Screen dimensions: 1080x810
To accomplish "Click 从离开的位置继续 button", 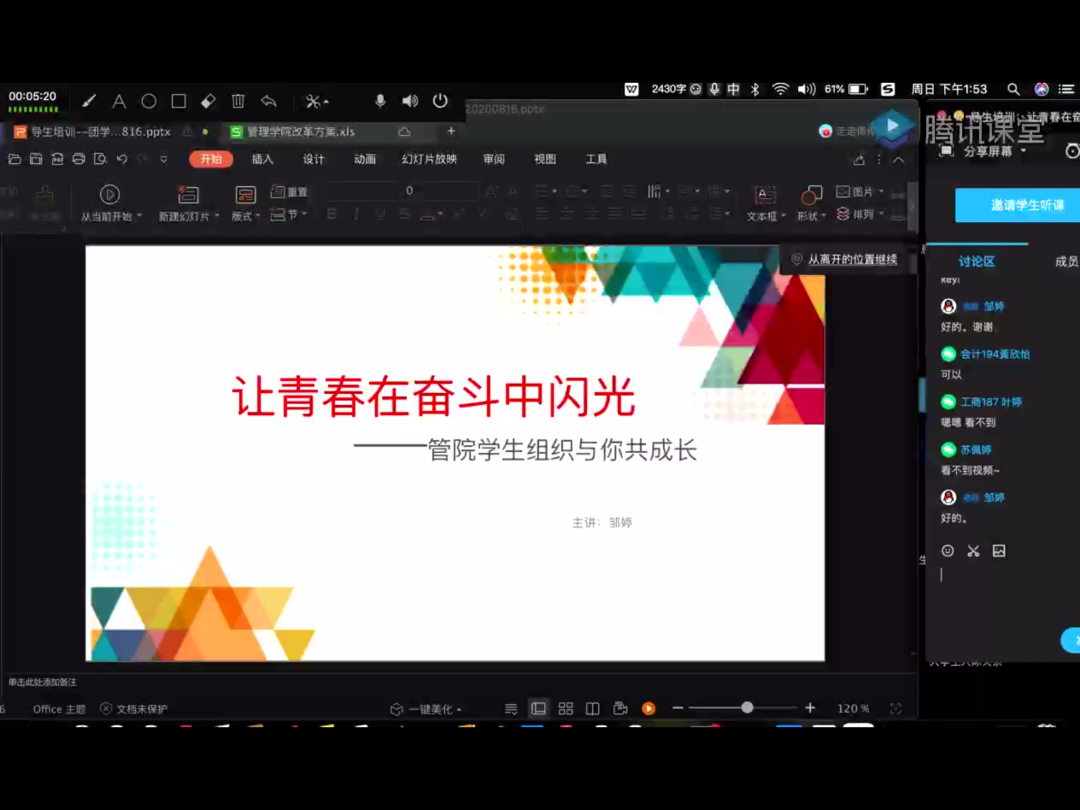I will 851,260.
